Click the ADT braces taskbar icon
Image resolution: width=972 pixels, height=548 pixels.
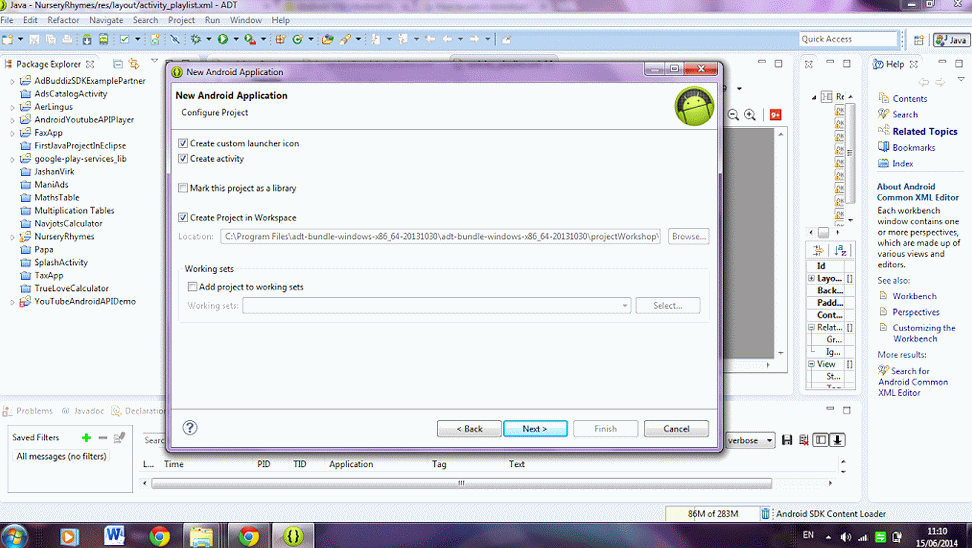(x=293, y=536)
